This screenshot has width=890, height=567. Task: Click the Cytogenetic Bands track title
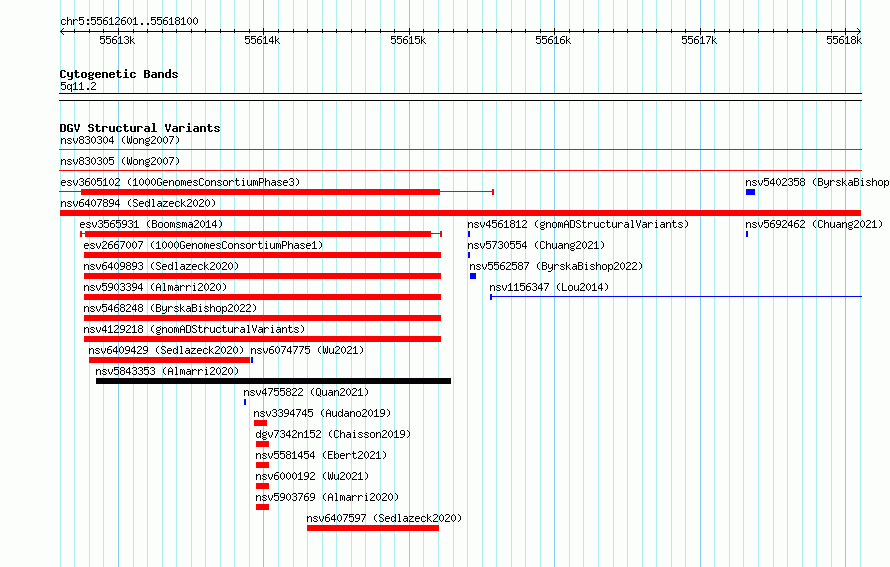pyautogui.click(x=119, y=74)
